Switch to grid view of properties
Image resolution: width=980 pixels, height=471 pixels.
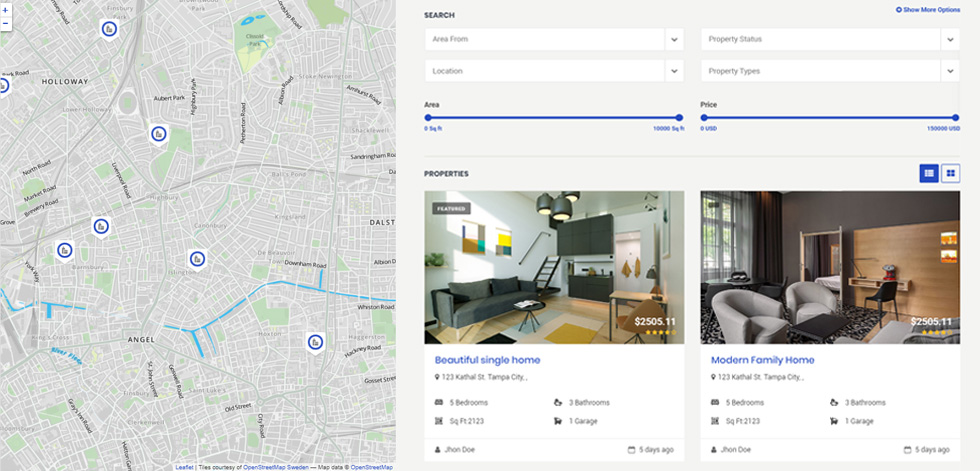(x=951, y=173)
